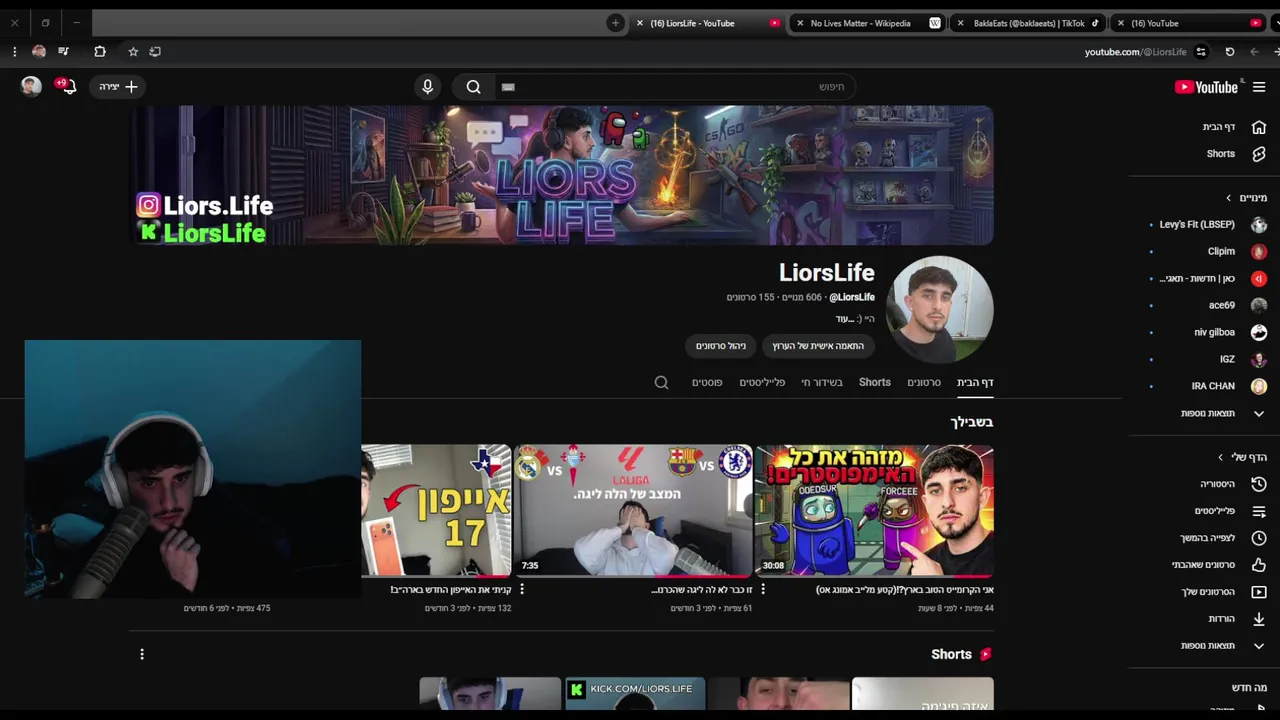Screen dimensions: 1280x720
Task: Switch to No Lives Matter Wikipedia tab
Action: pyautogui.click(x=868, y=23)
